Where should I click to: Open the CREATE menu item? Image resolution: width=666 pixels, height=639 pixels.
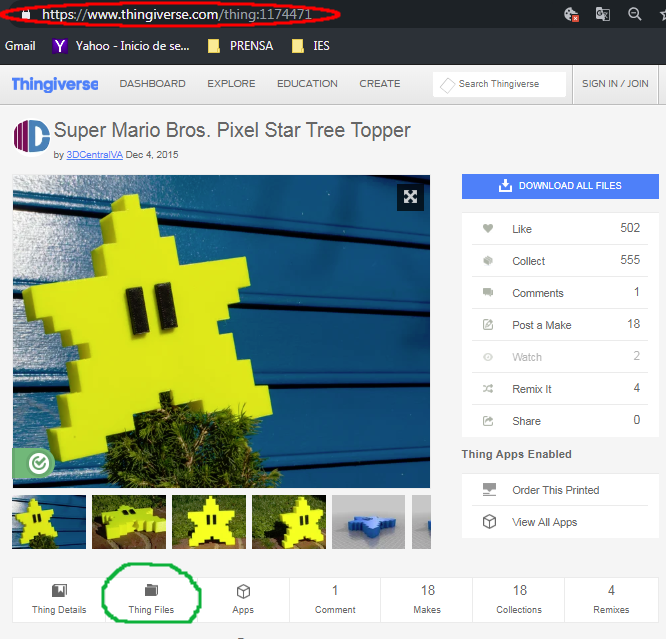click(x=380, y=84)
